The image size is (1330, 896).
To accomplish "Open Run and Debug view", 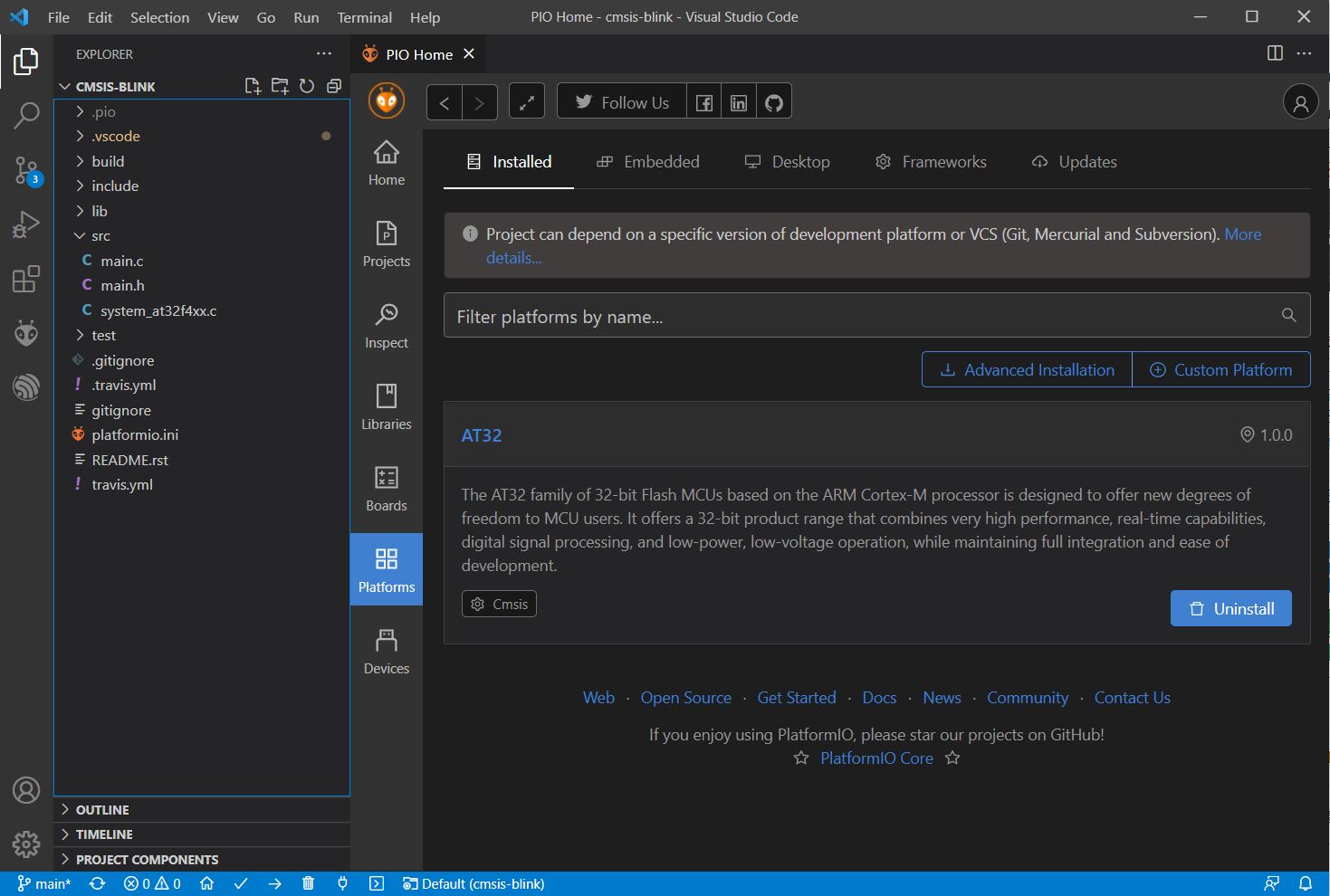I will pos(26,224).
